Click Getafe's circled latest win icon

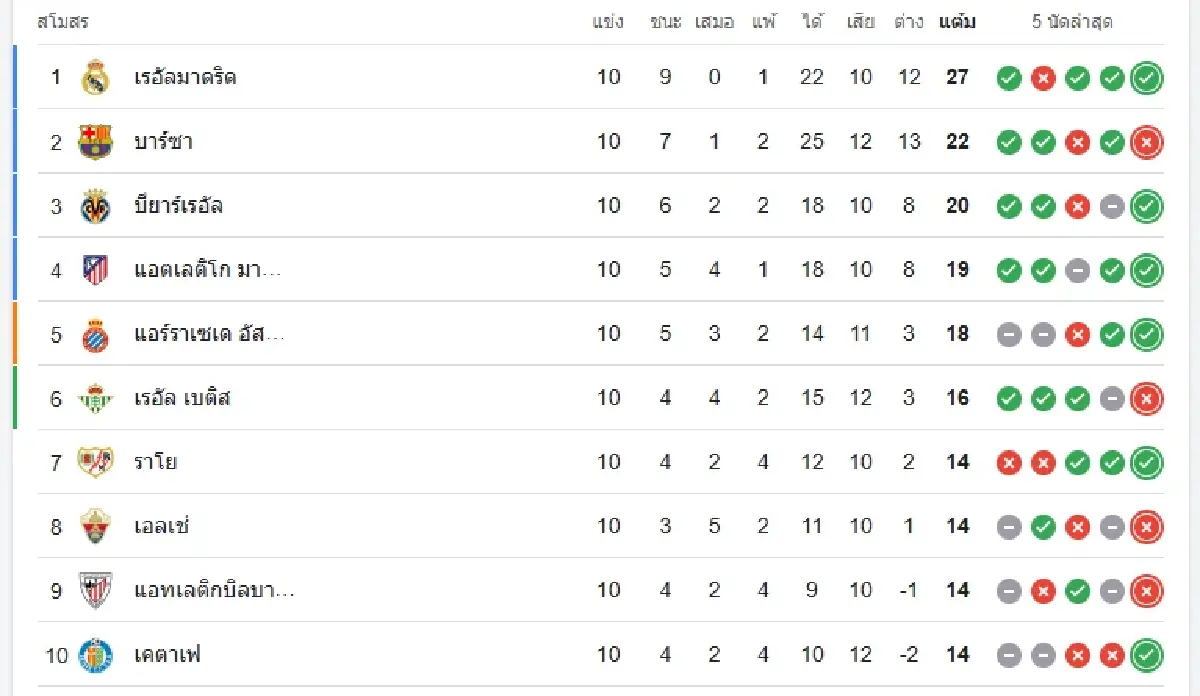click(1146, 655)
